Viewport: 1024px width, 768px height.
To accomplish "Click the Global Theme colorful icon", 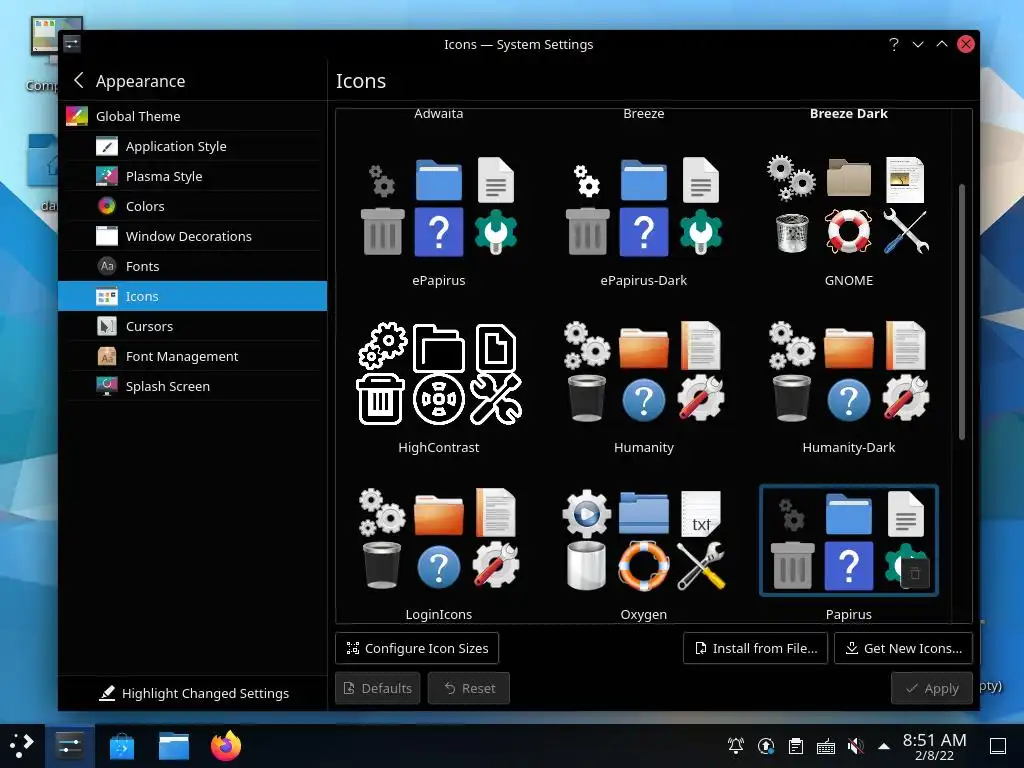I will [77, 116].
